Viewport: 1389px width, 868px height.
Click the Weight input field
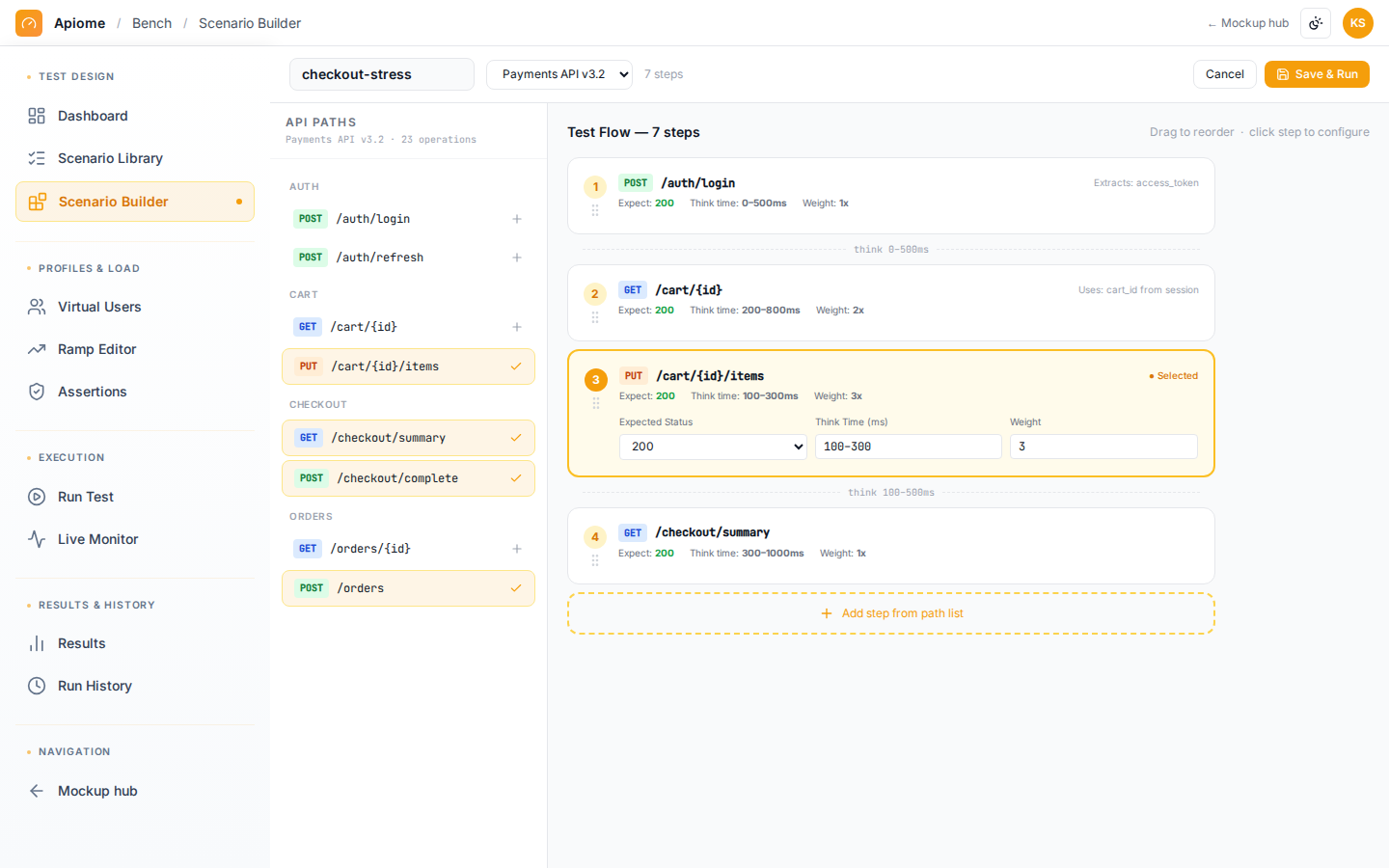1103,447
